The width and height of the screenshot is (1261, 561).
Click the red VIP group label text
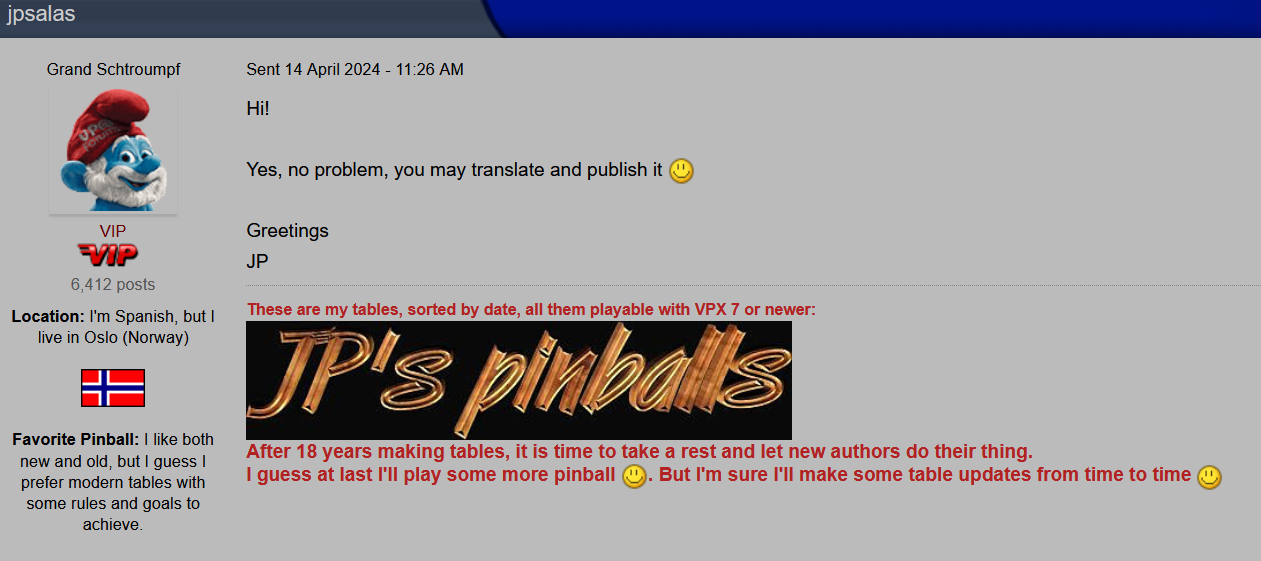pos(113,231)
